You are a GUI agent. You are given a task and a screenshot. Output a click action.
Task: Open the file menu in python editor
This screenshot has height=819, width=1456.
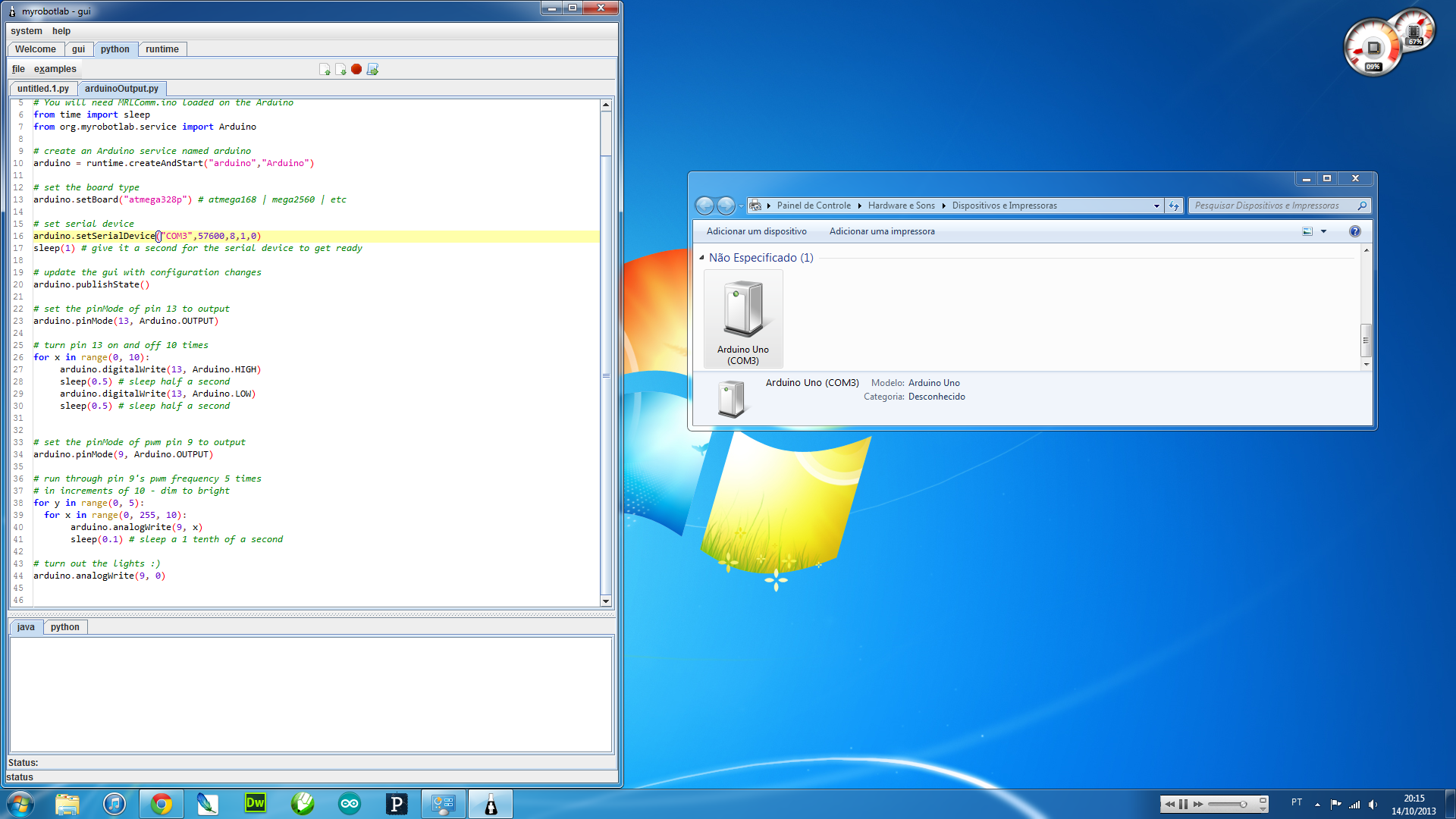(18, 69)
